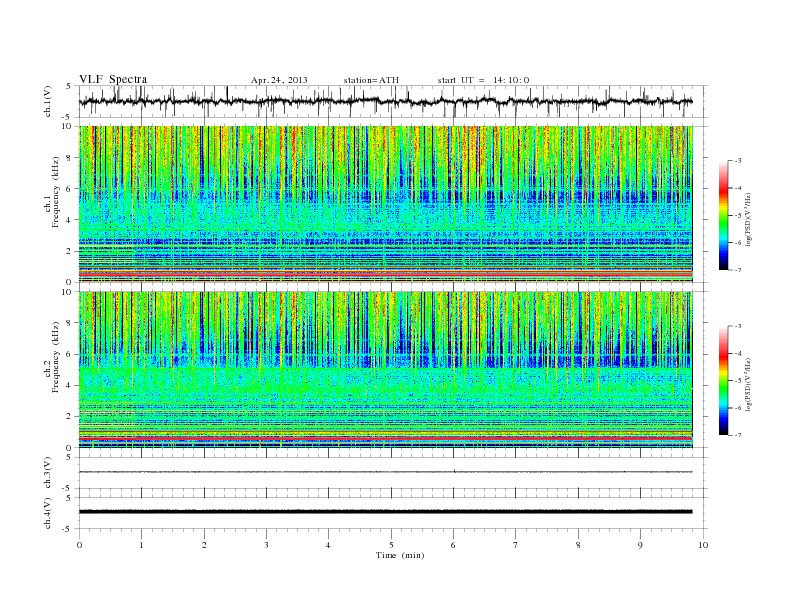792x612 pixels.
Task: Click the time axis tick label "0"
Action: coord(79,545)
